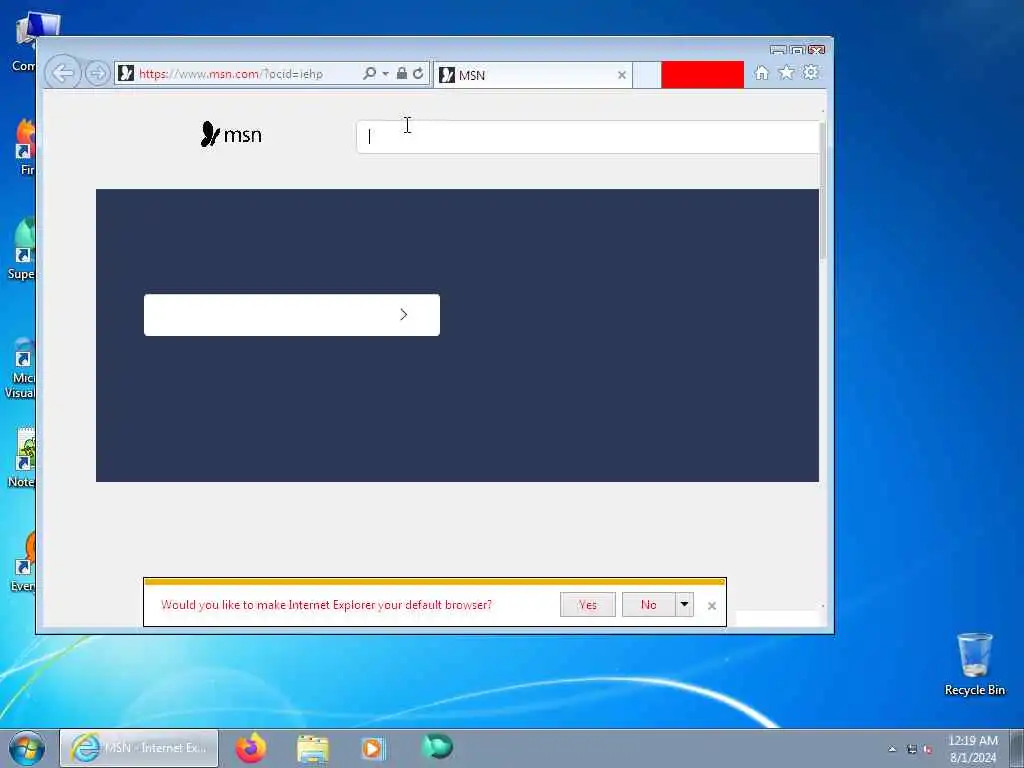Select the desktop shortcut labelled Supe
The width and height of the screenshot is (1024, 768).
point(22,249)
